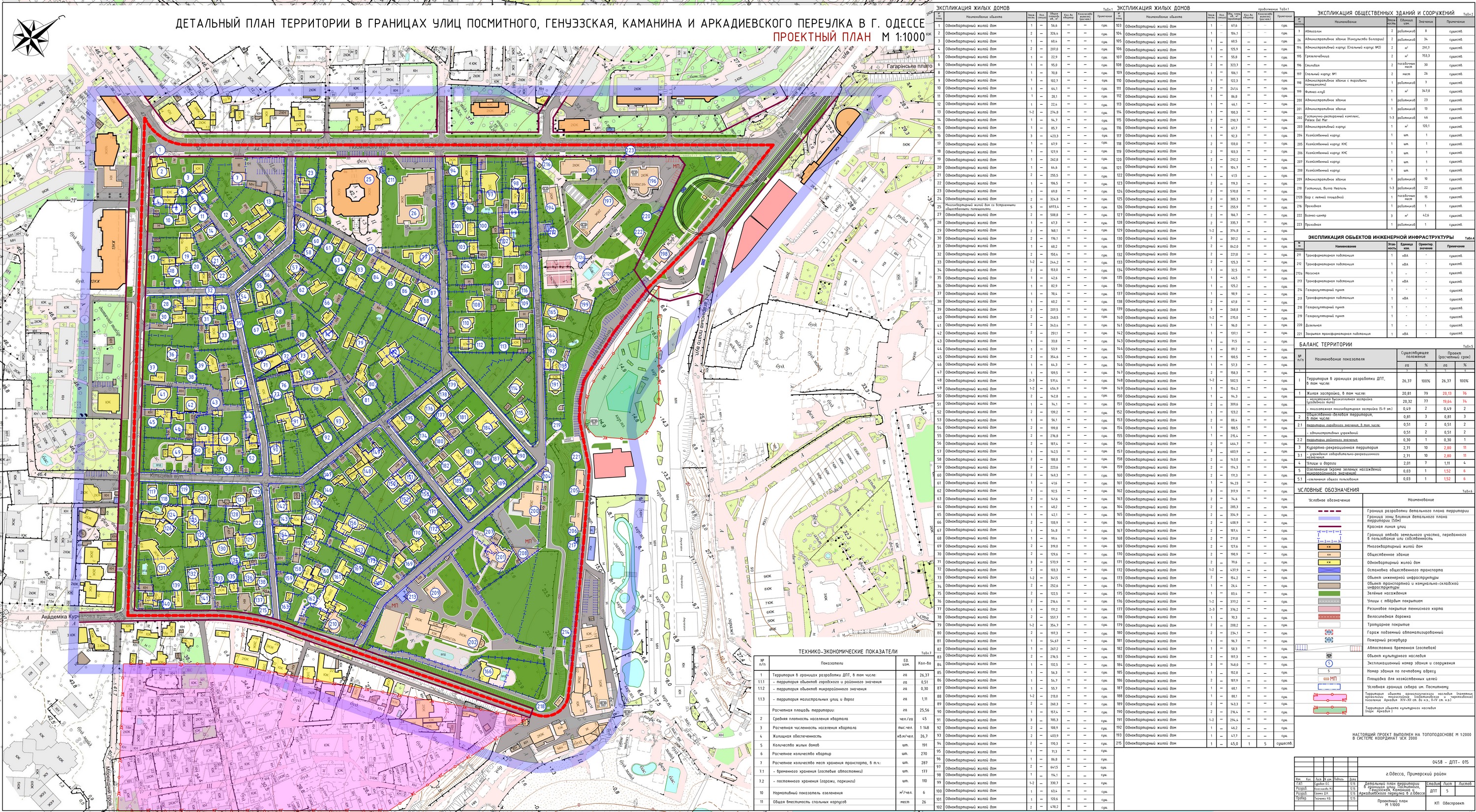1476x812 pixels.
Task: Click the green Arcadia park heritage legend symbol
Action: pyautogui.click(x=1329, y=711)
